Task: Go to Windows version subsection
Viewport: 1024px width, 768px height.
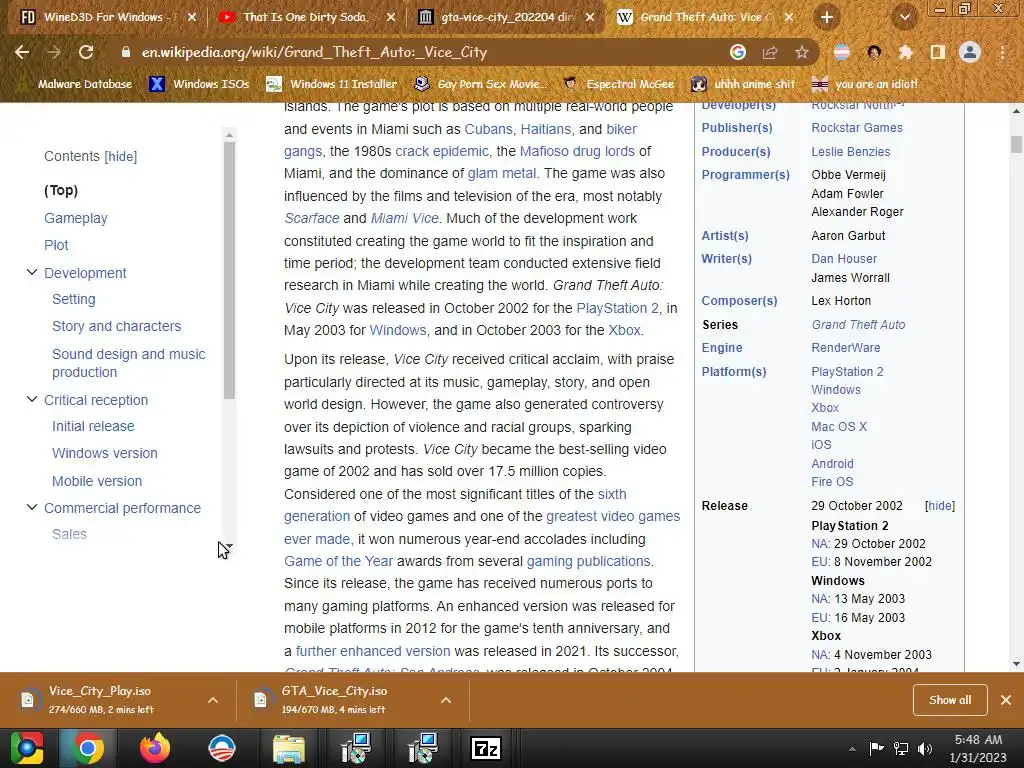Action: pos(104,453)
